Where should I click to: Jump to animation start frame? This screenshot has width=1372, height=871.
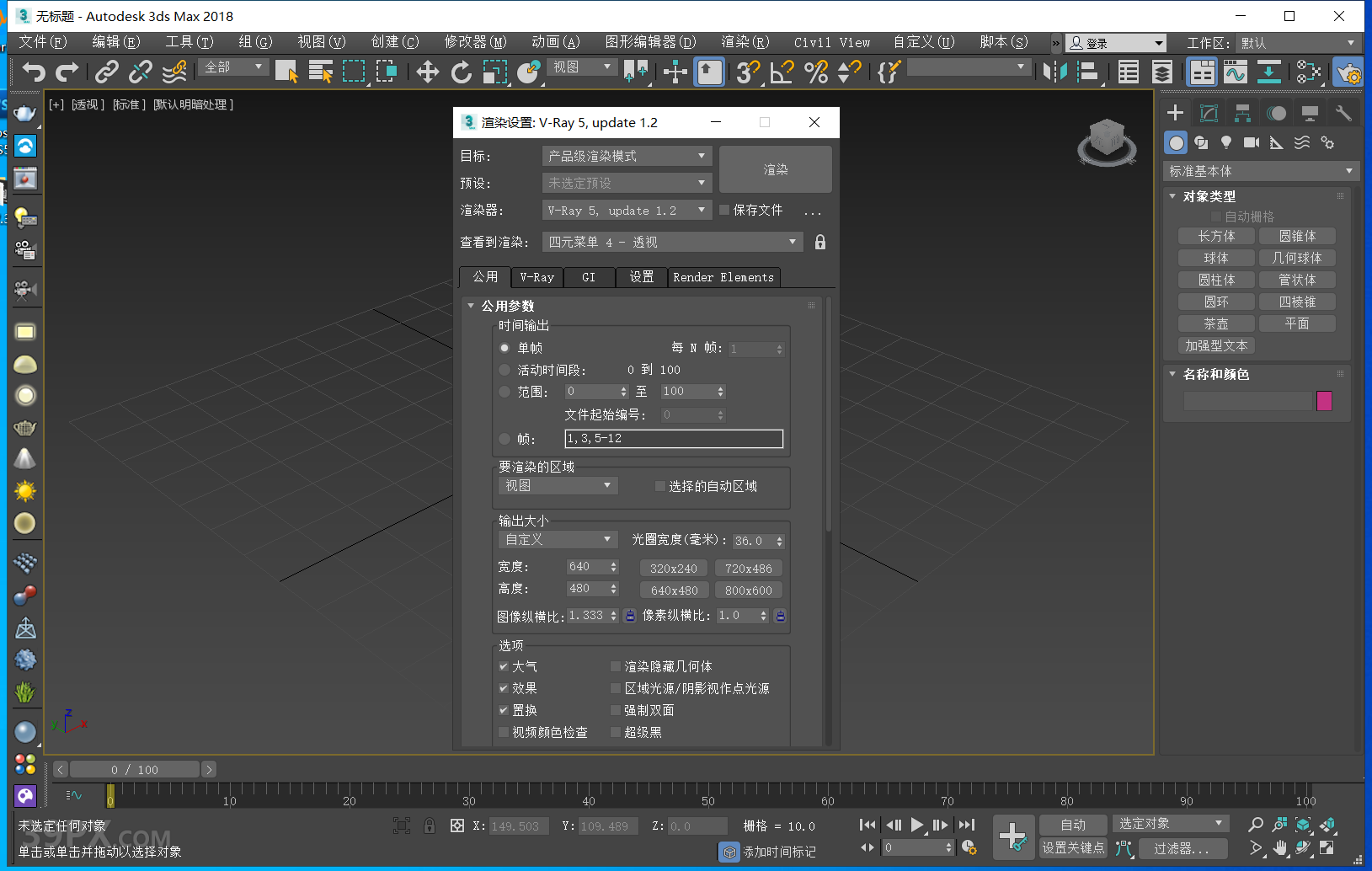868,825
